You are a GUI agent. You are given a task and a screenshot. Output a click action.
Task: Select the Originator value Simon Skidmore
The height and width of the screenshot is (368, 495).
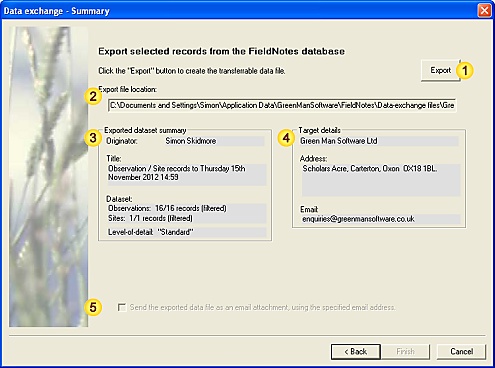(x=191, y=141)
